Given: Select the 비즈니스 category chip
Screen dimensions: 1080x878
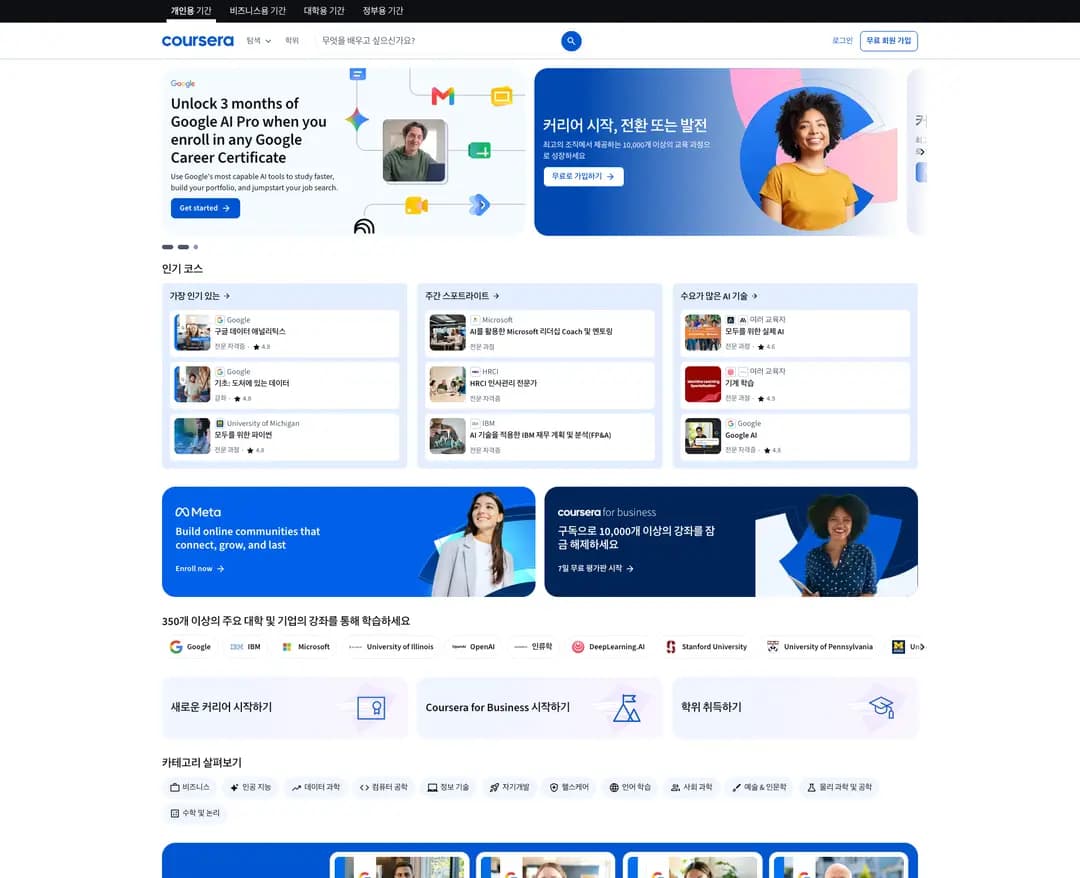Looking at the screenshot, I should point(190,787).
